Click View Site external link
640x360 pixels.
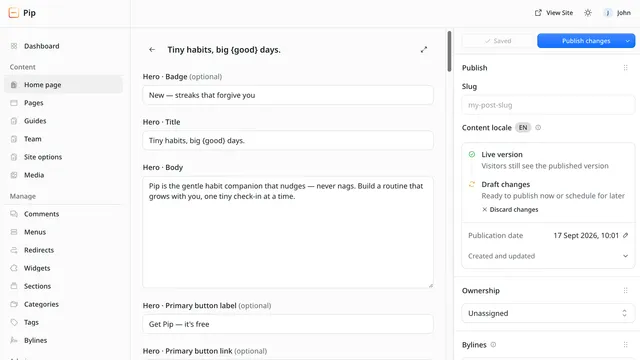pos(554,13)
